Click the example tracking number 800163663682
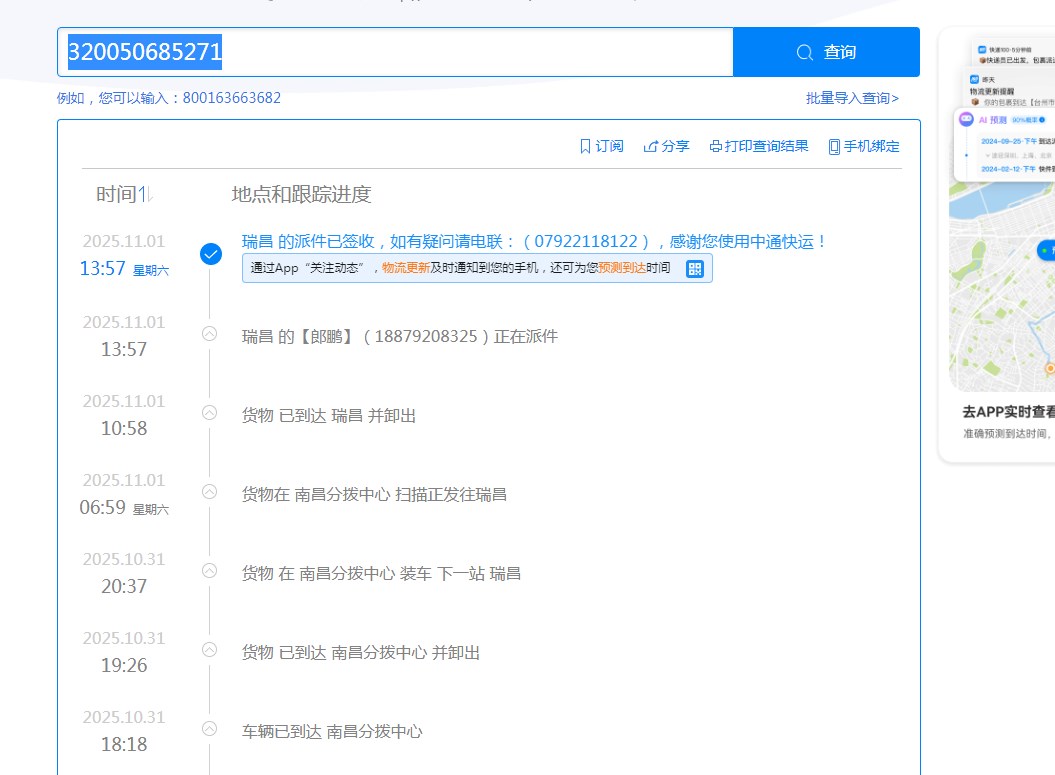1055x775 pixels. click(231, 98)
